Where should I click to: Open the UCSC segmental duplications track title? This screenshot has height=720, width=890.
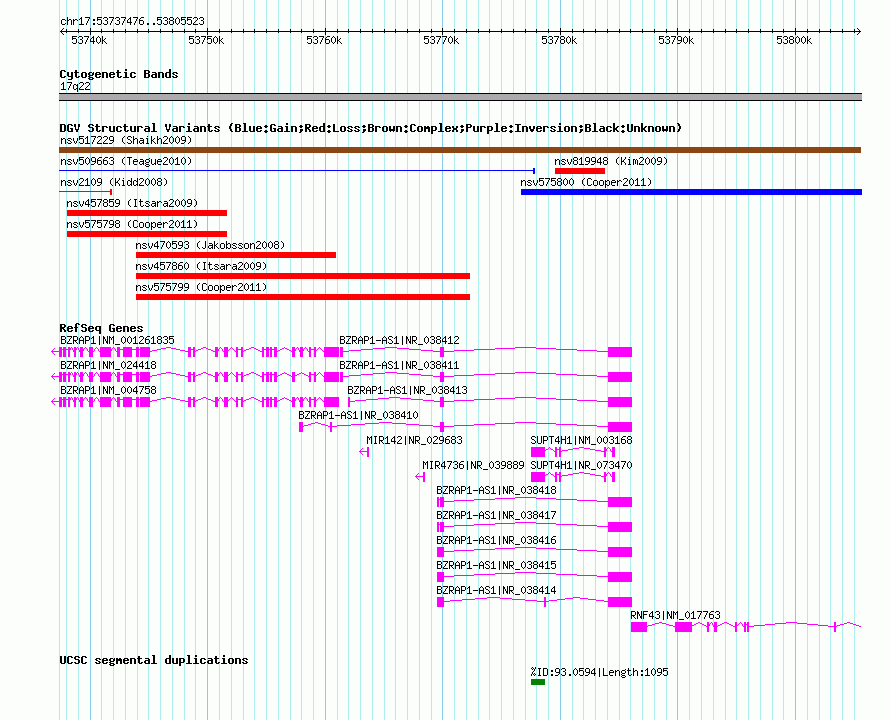pos(154,660)
